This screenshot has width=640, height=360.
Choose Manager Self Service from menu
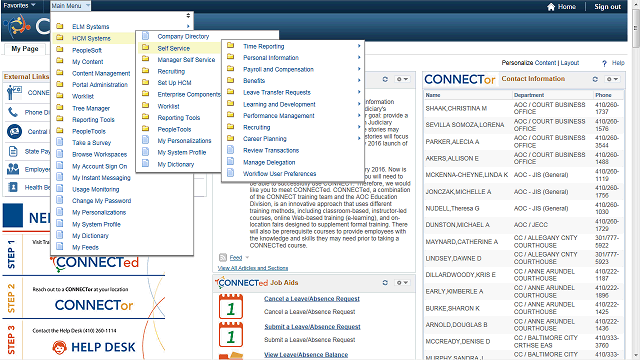[186, 60]
